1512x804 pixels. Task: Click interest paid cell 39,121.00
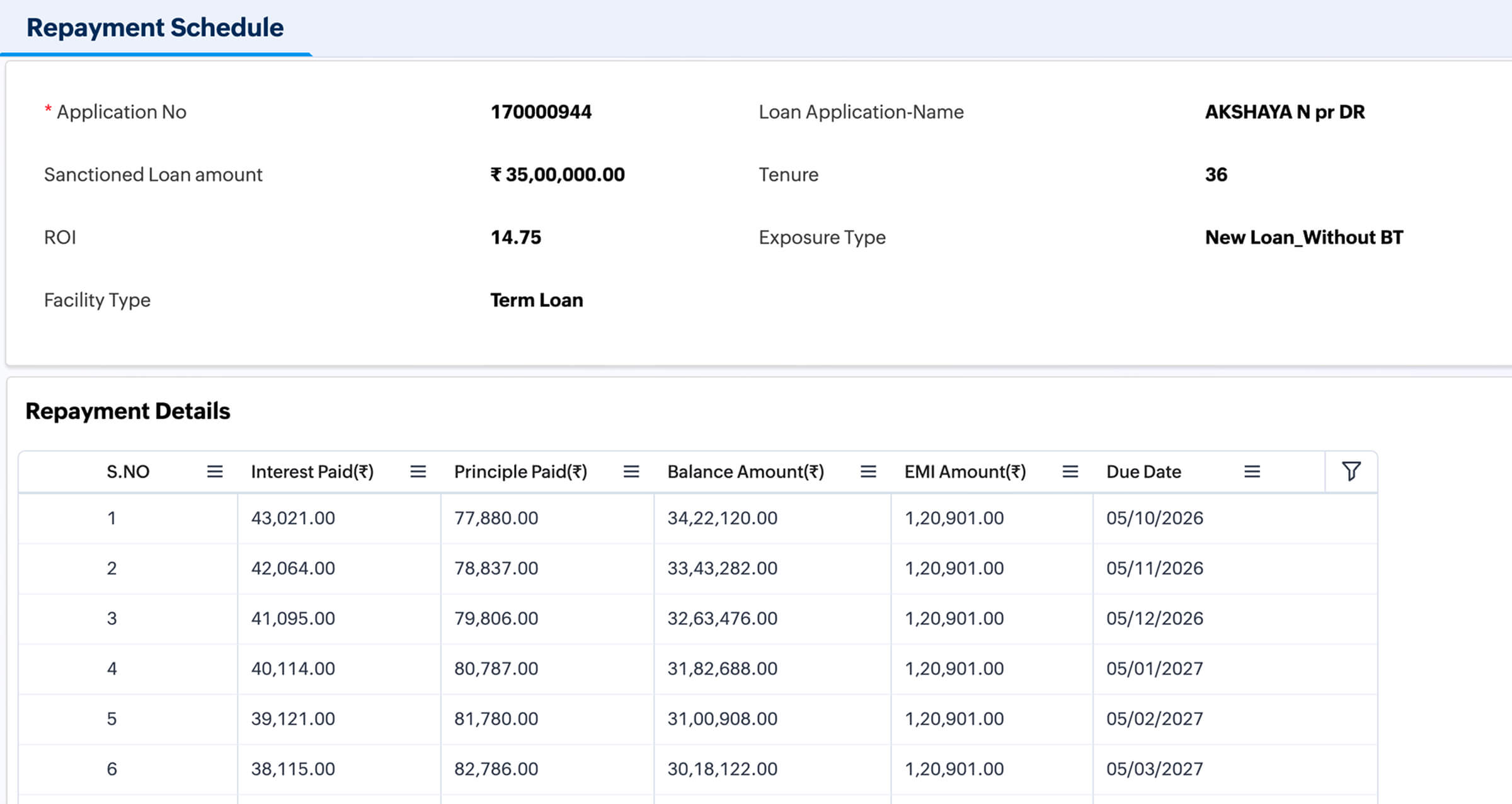[x=293, y=719]
